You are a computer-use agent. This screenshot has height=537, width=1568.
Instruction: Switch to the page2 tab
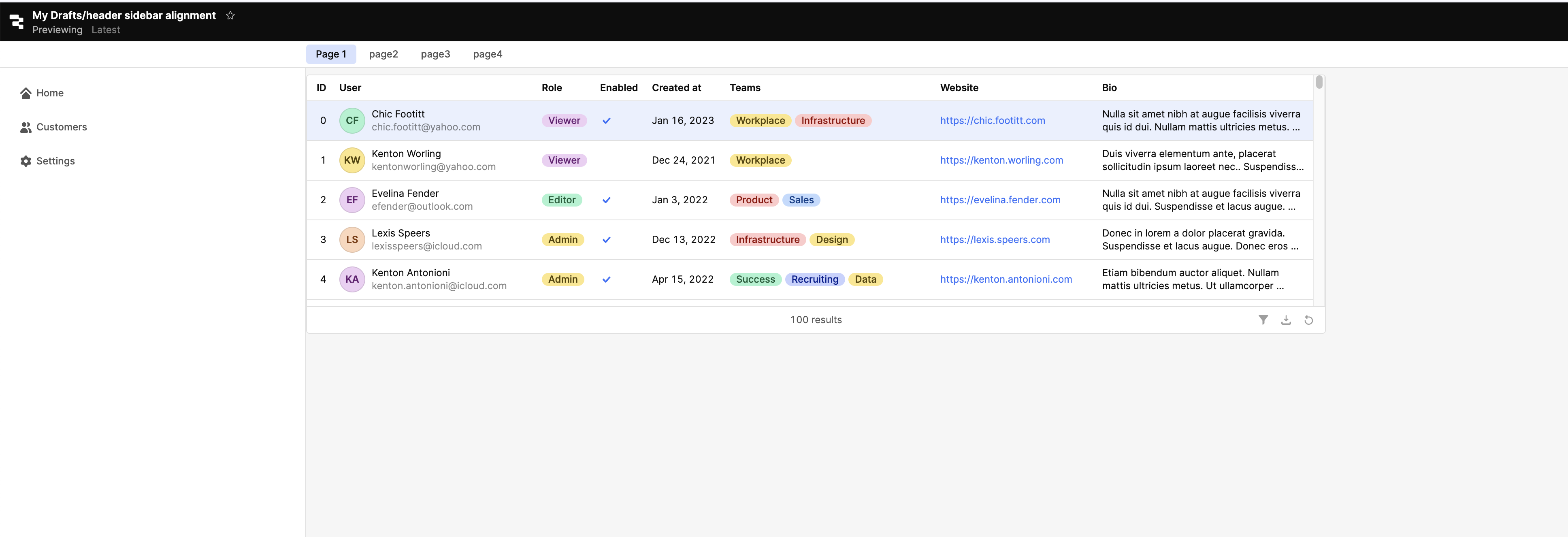point(383,54)
